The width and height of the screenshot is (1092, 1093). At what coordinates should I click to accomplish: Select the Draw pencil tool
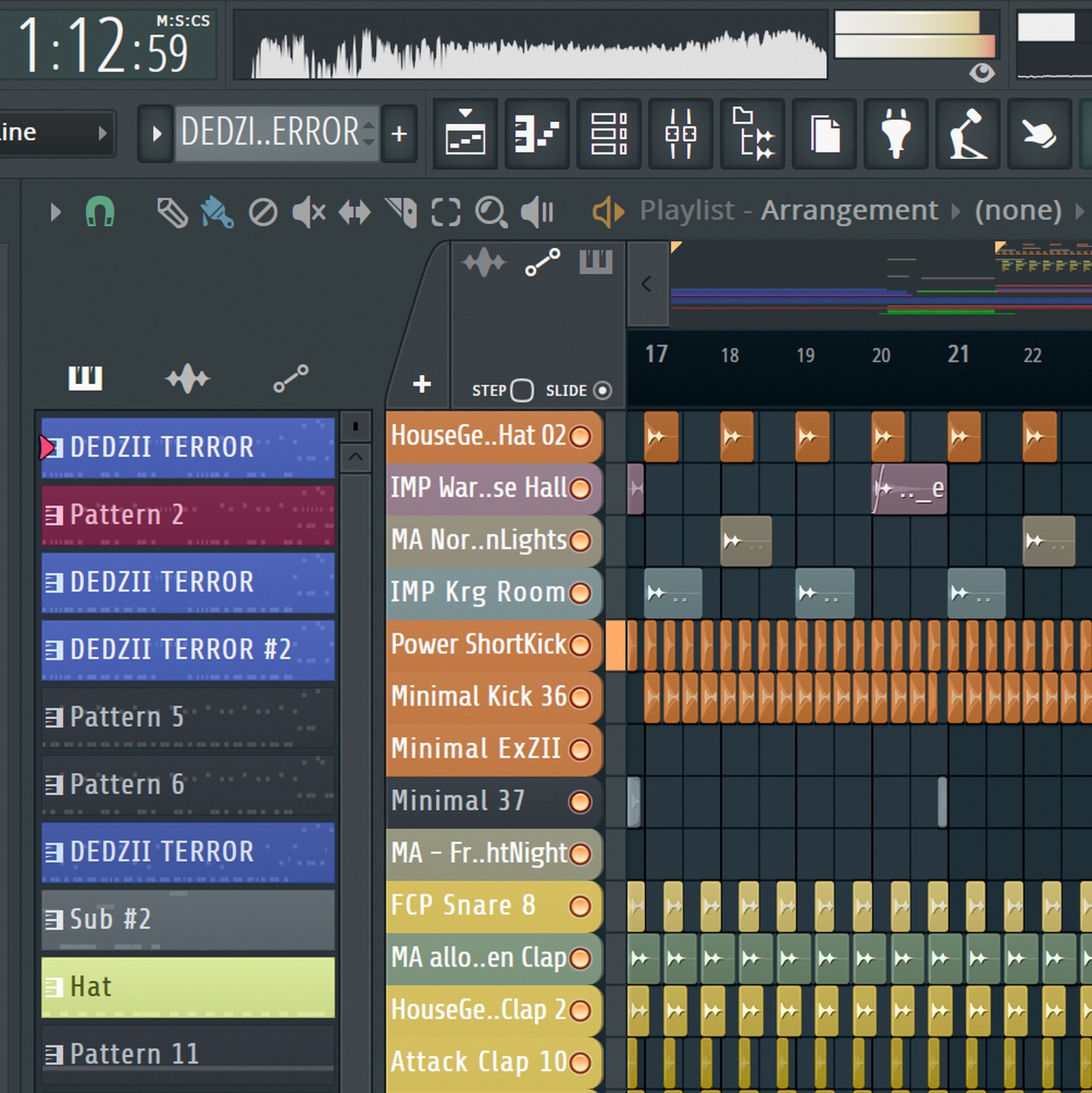(x=172, y=212)
